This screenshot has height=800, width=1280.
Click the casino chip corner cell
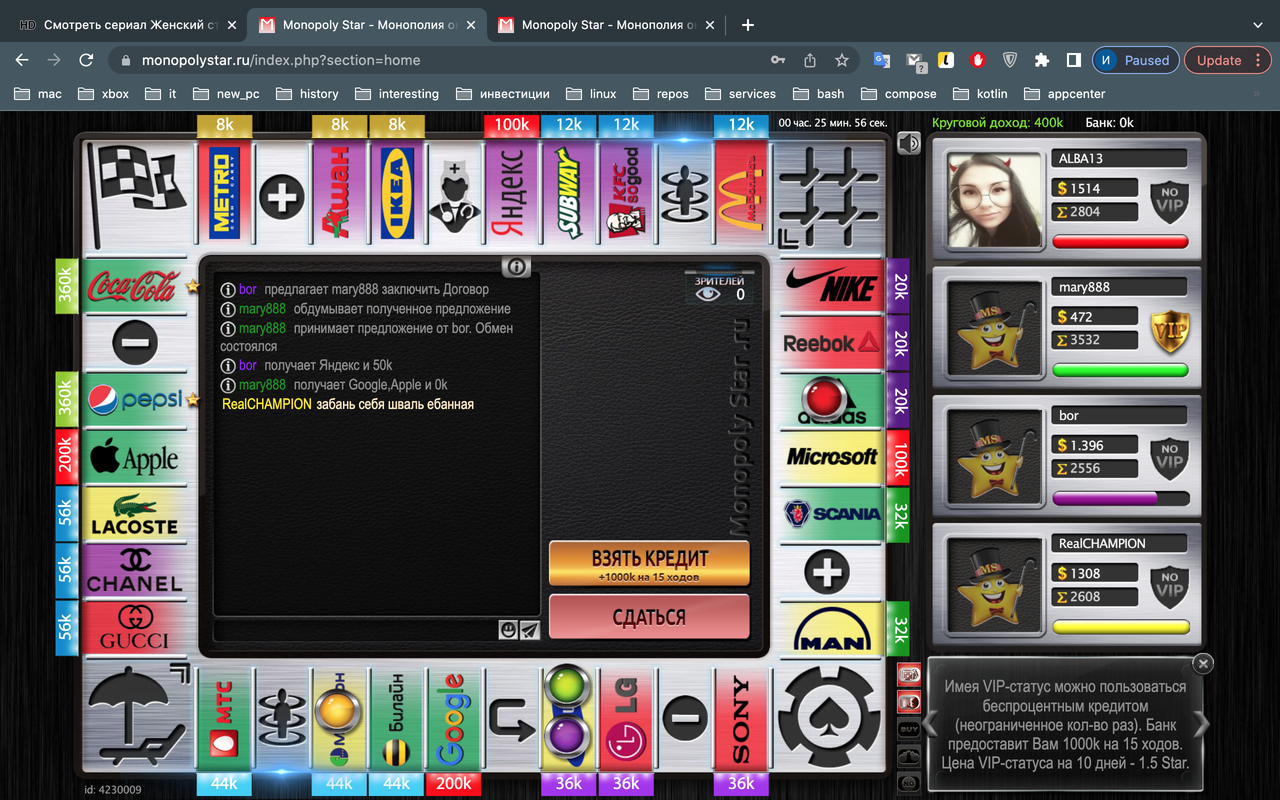point(831,719)
